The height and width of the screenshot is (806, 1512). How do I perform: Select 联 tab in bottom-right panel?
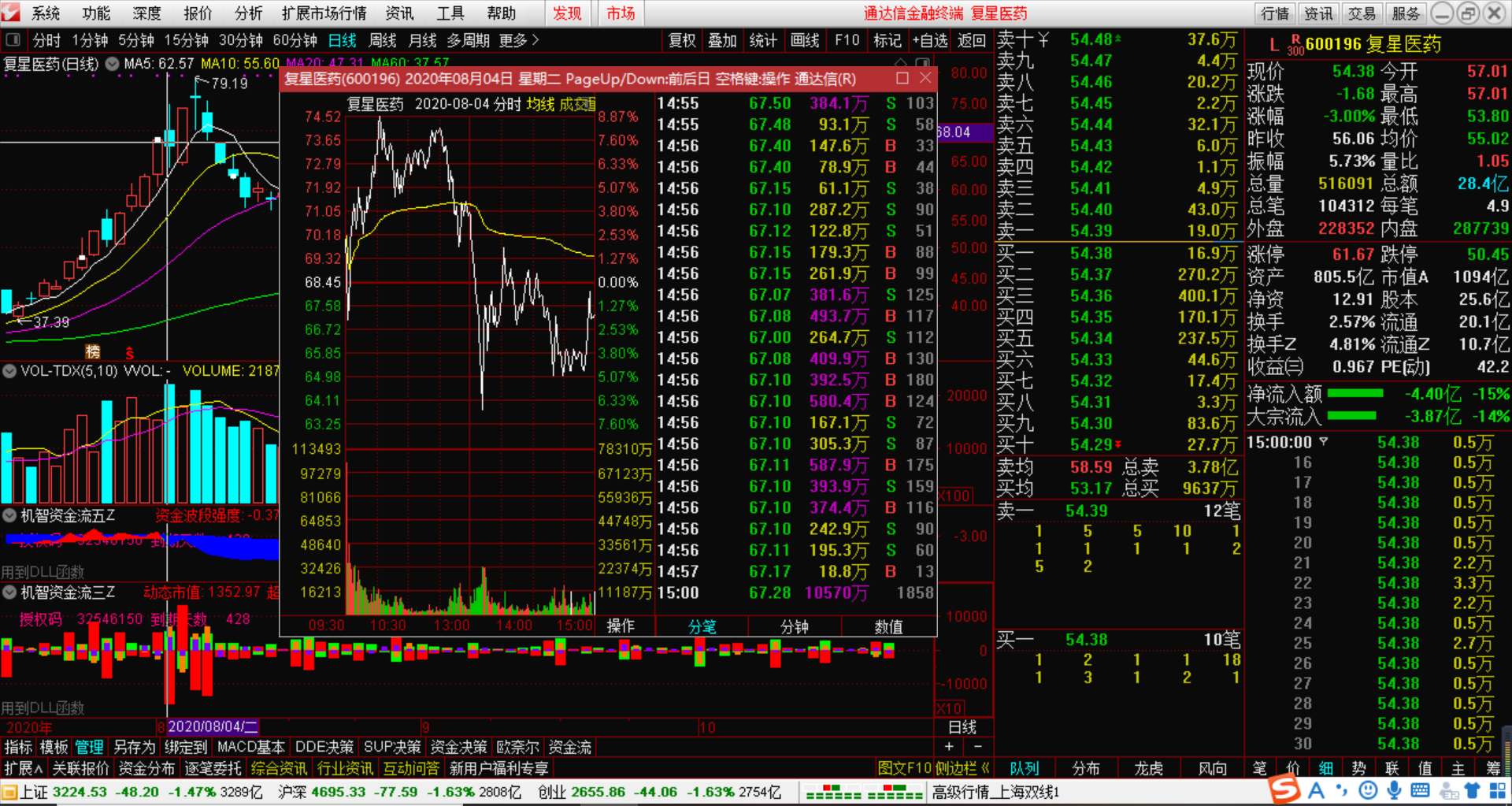pos(1392,768)
